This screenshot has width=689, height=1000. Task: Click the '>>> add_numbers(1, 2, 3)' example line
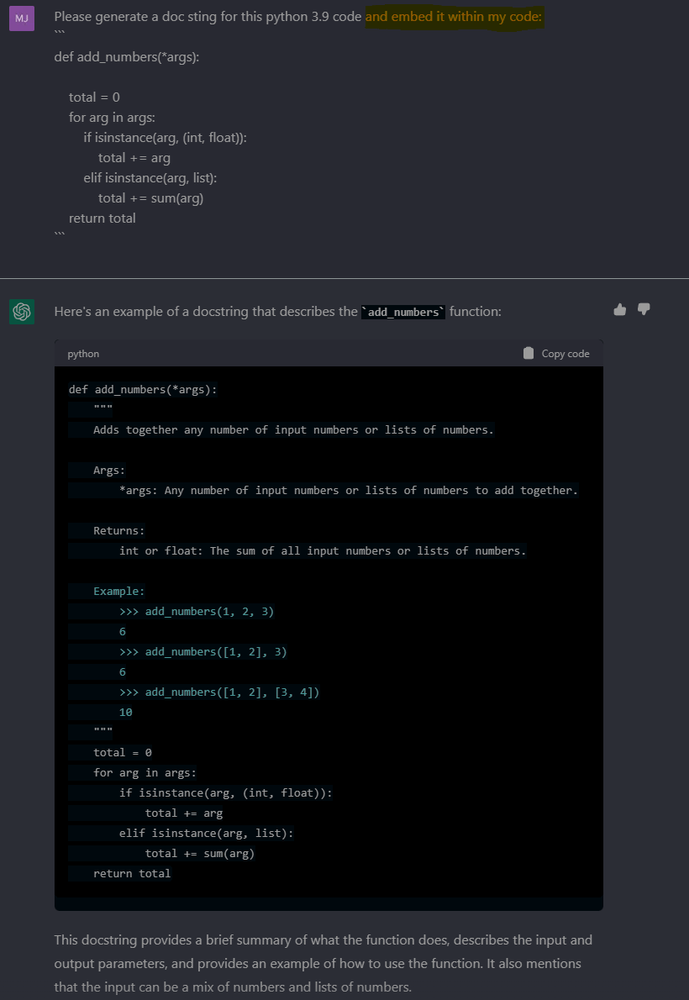tap(196, 612)
